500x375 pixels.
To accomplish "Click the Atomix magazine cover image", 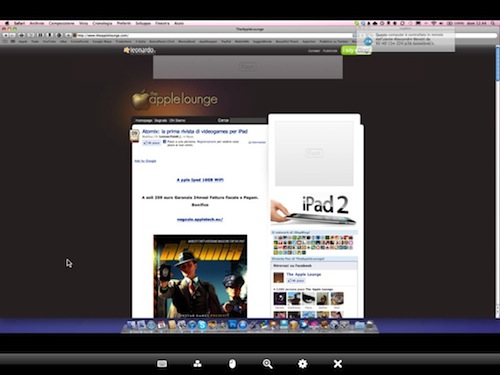I will pyautogui.click(x=200, y=276).
